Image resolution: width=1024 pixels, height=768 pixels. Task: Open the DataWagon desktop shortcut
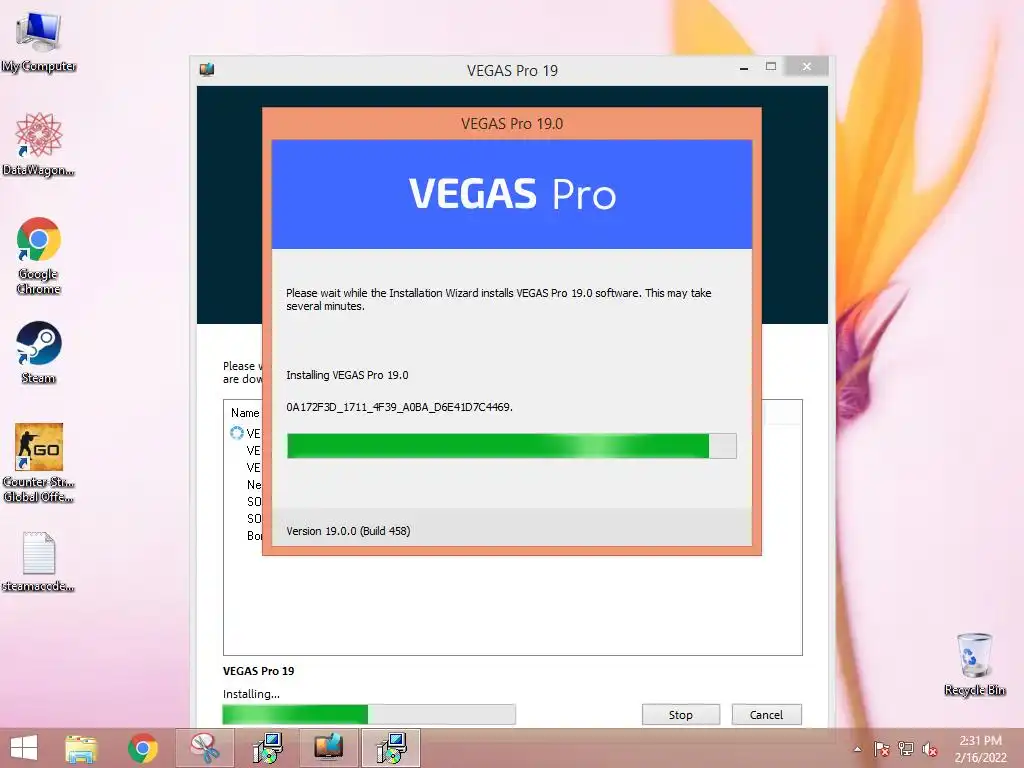pos(39,144)
